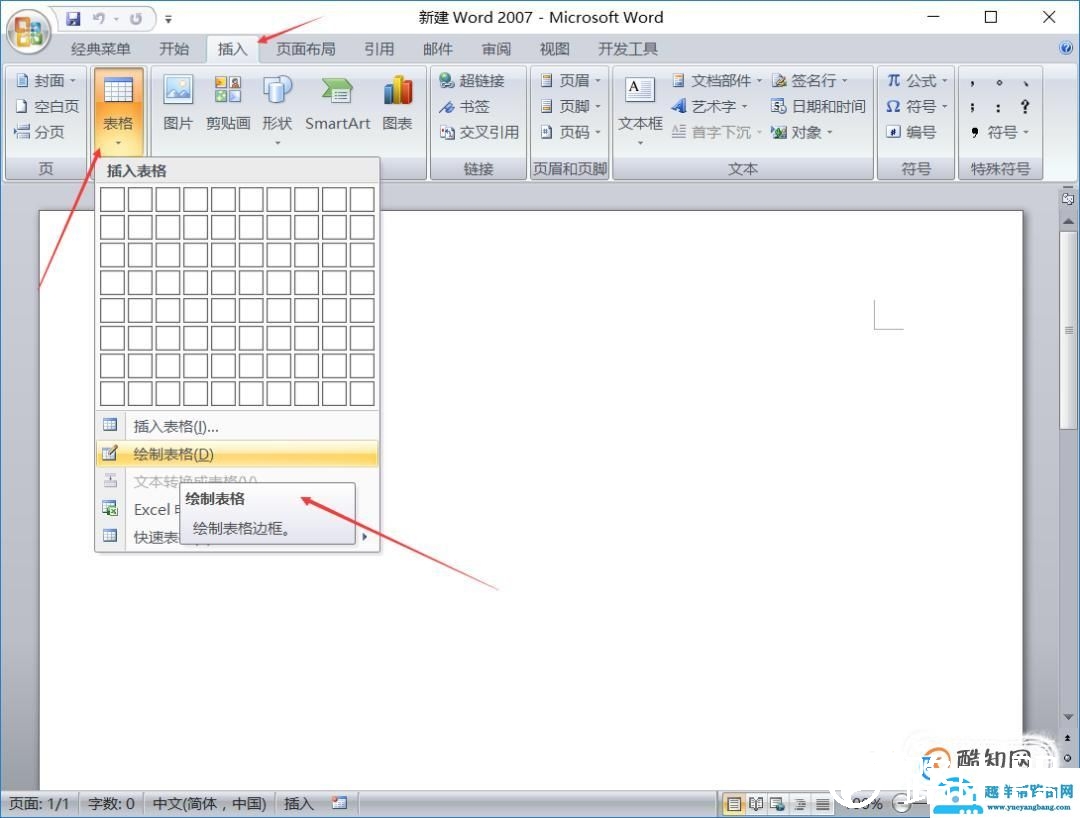Insert a 超链接 hyperlink

tap(472, 81)
